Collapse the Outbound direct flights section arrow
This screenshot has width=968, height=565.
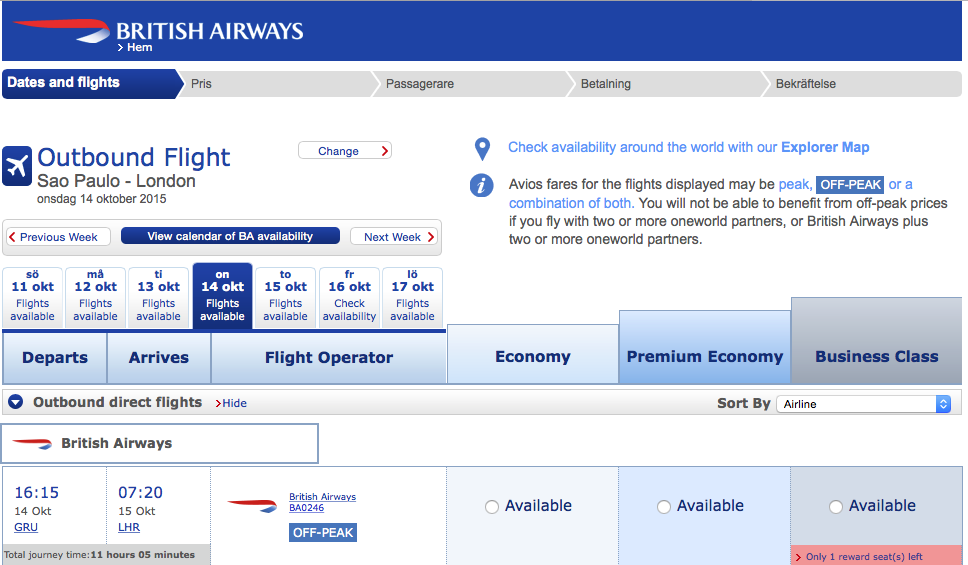coord(15,402)
